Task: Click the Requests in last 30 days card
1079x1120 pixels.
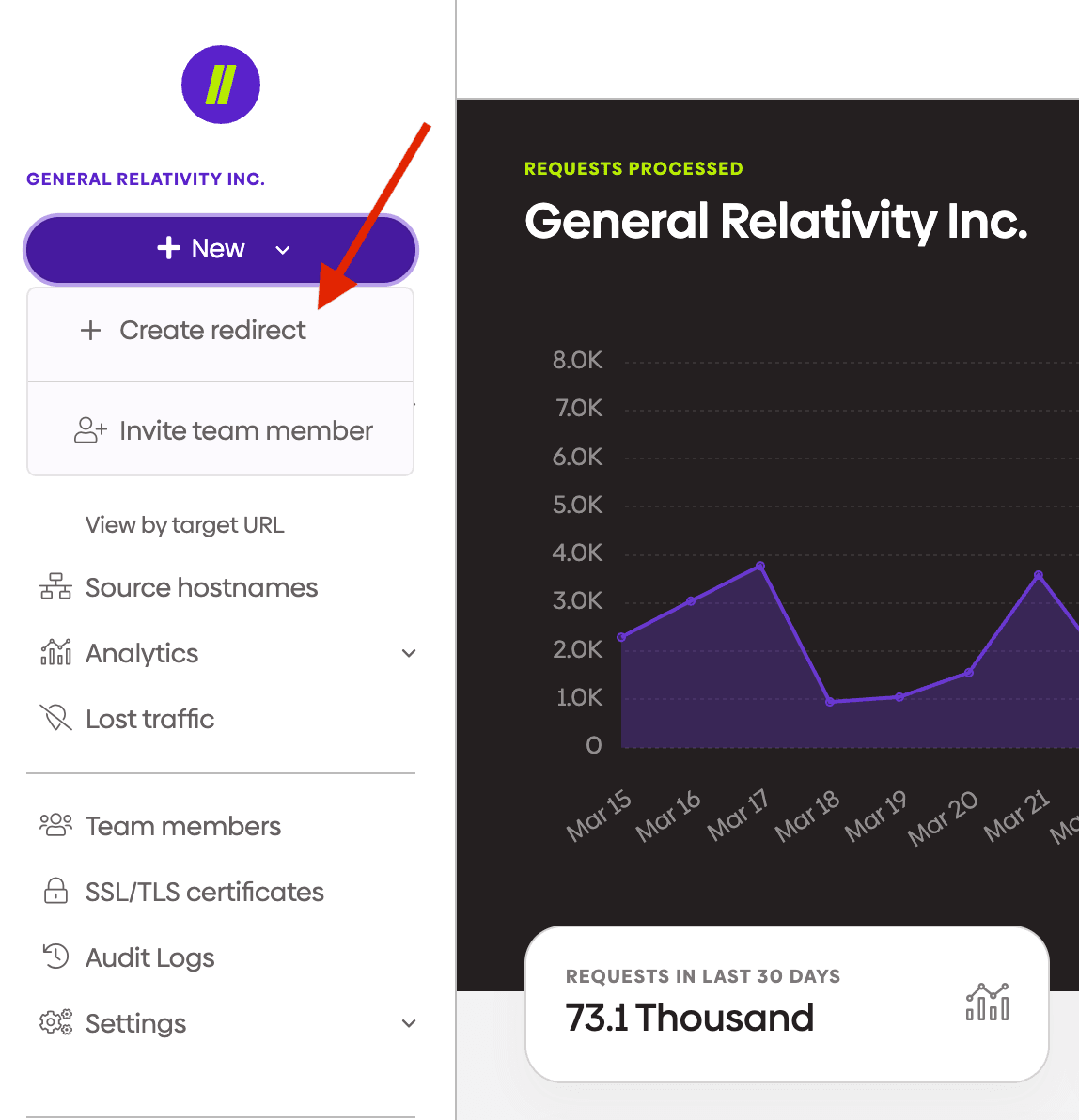Action: (786, 1002)
